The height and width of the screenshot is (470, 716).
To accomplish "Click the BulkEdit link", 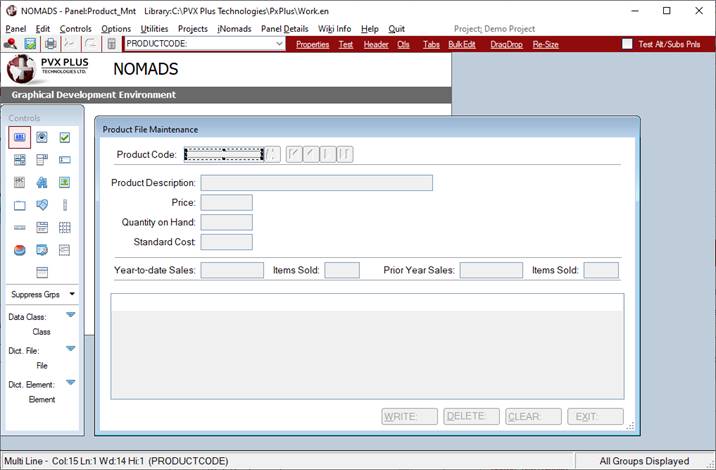I will [462, 44].
